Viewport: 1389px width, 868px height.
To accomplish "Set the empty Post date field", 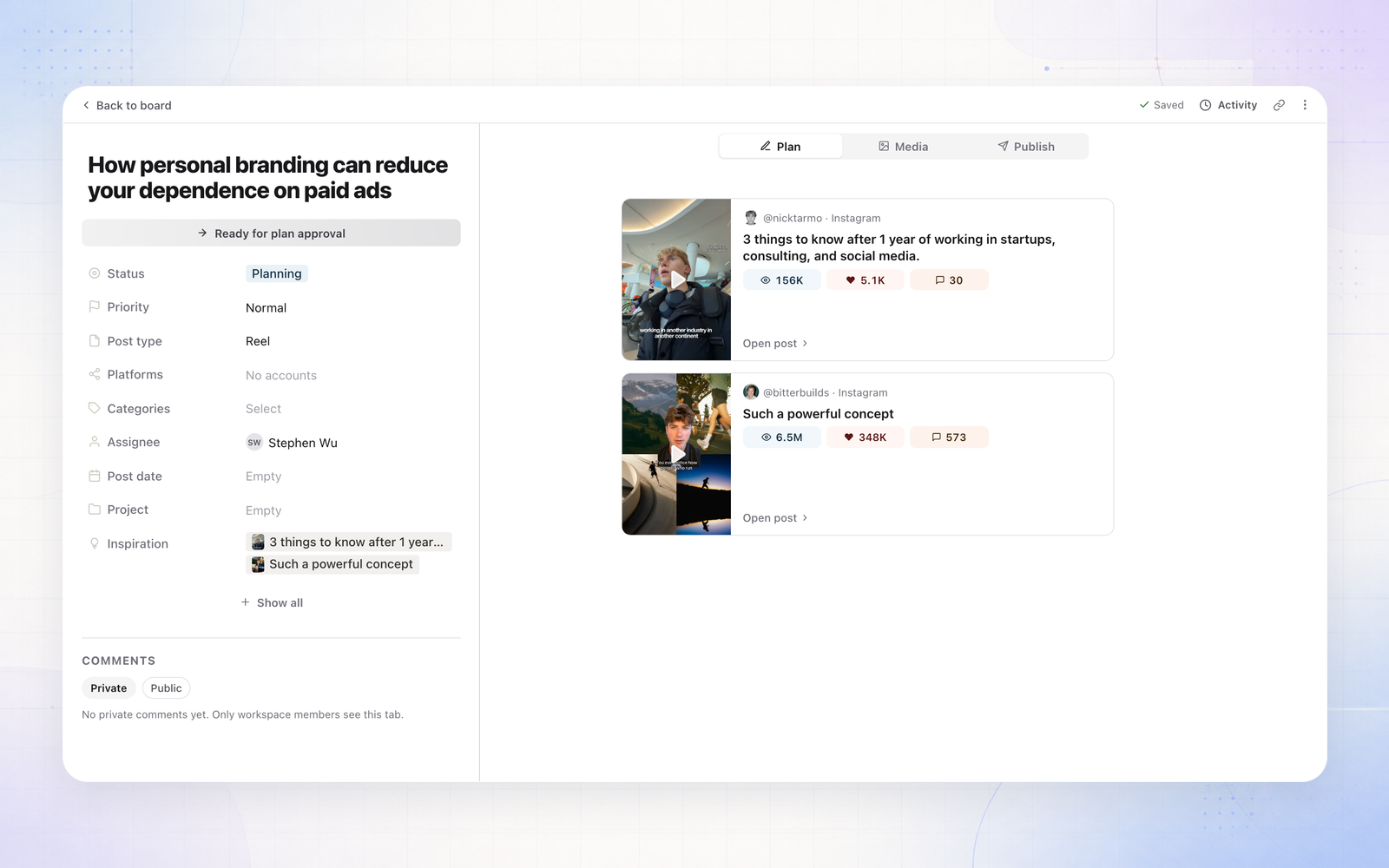I will (x=263, y=477).
